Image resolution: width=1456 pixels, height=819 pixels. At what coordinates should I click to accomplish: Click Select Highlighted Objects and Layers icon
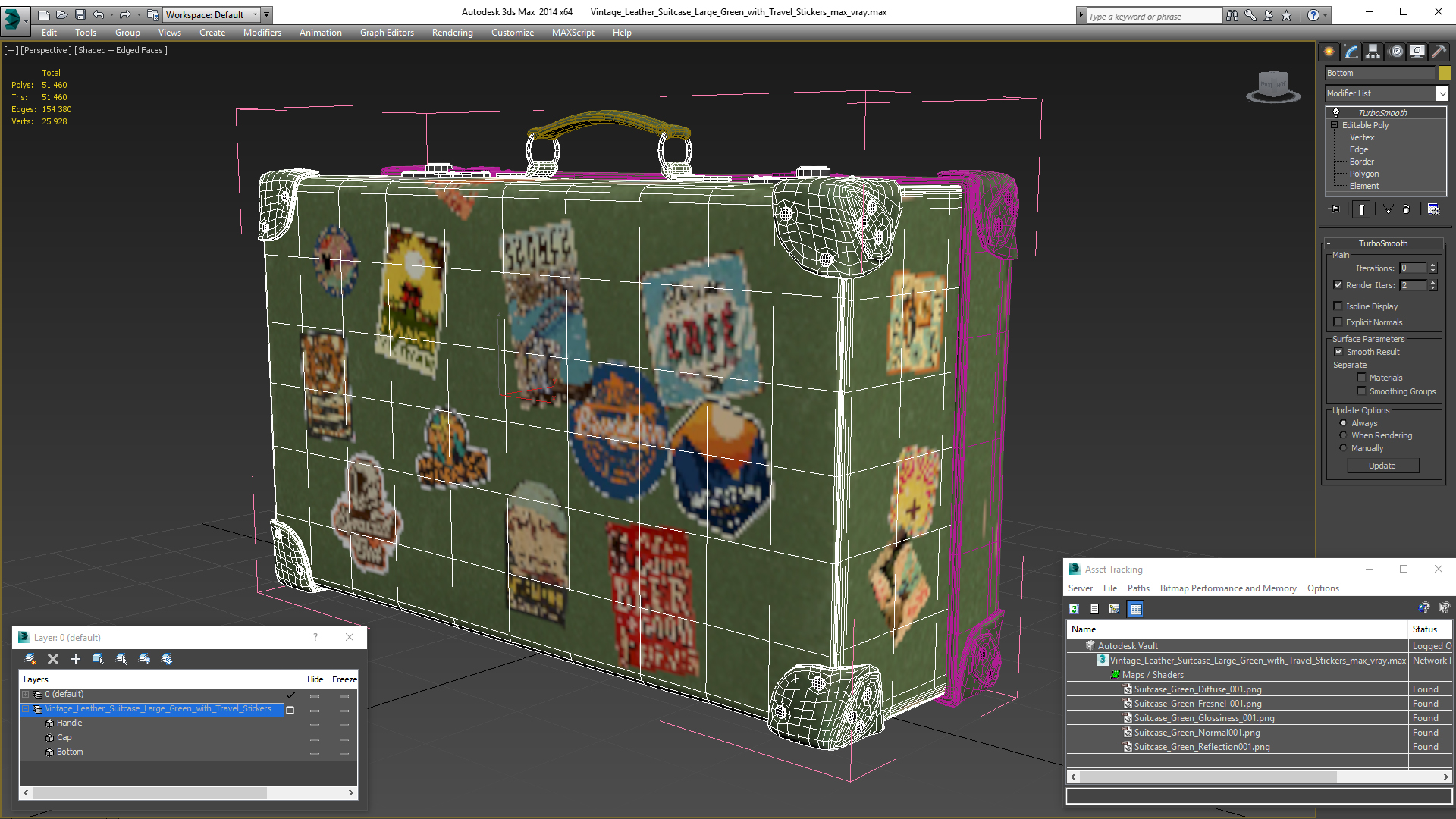coord(99,659)
